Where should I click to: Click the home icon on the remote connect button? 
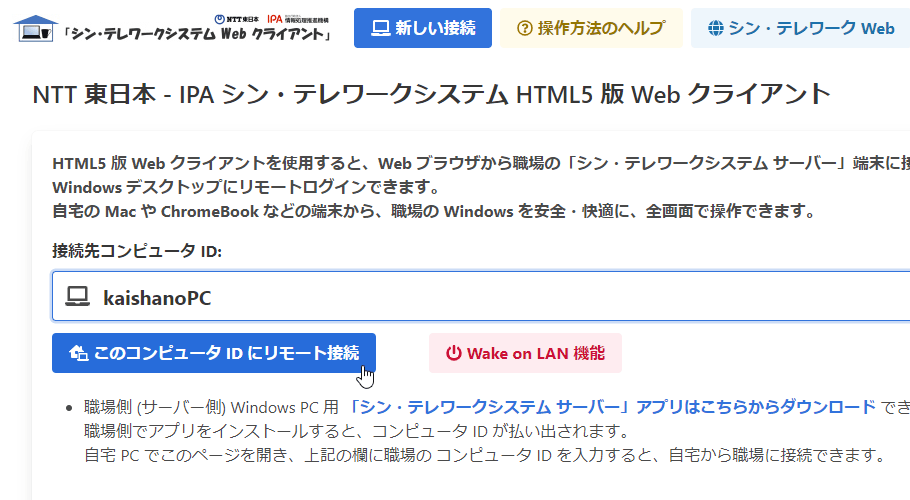pos(78,353)
